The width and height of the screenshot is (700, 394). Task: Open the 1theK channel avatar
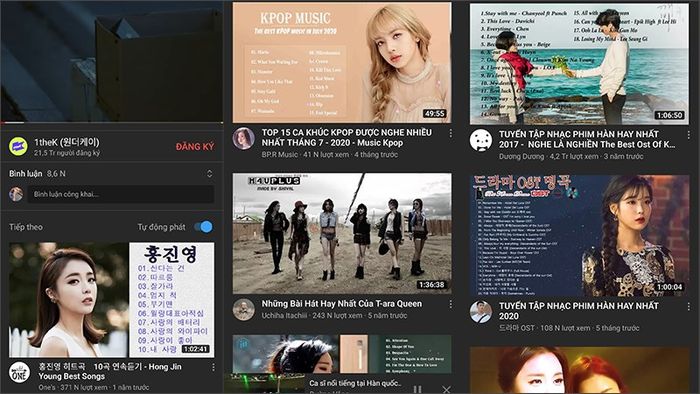click(x=18, y=146)
